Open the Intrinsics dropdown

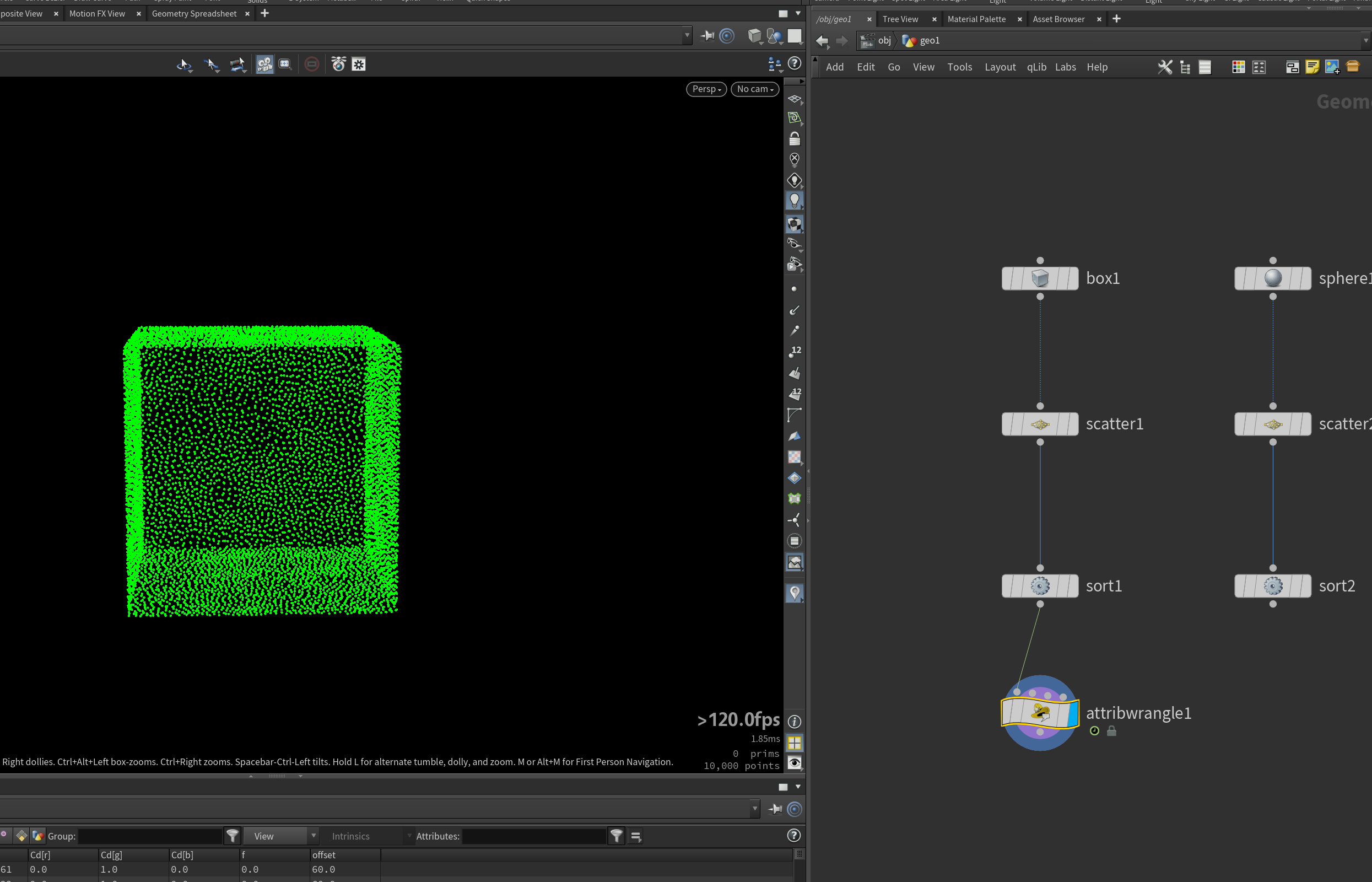[x=366, y=836]
